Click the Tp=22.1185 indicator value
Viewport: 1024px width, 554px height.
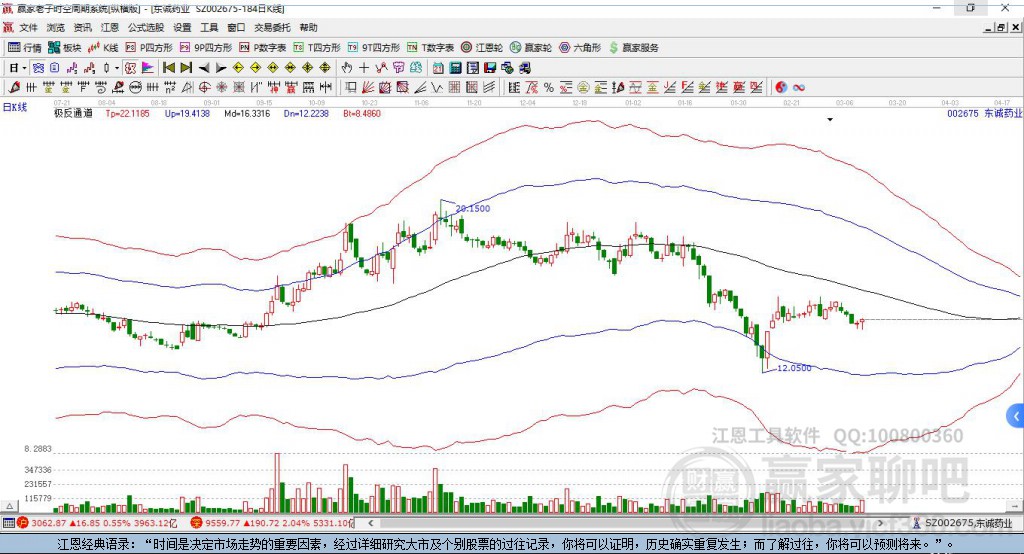[x=127, y=113]
